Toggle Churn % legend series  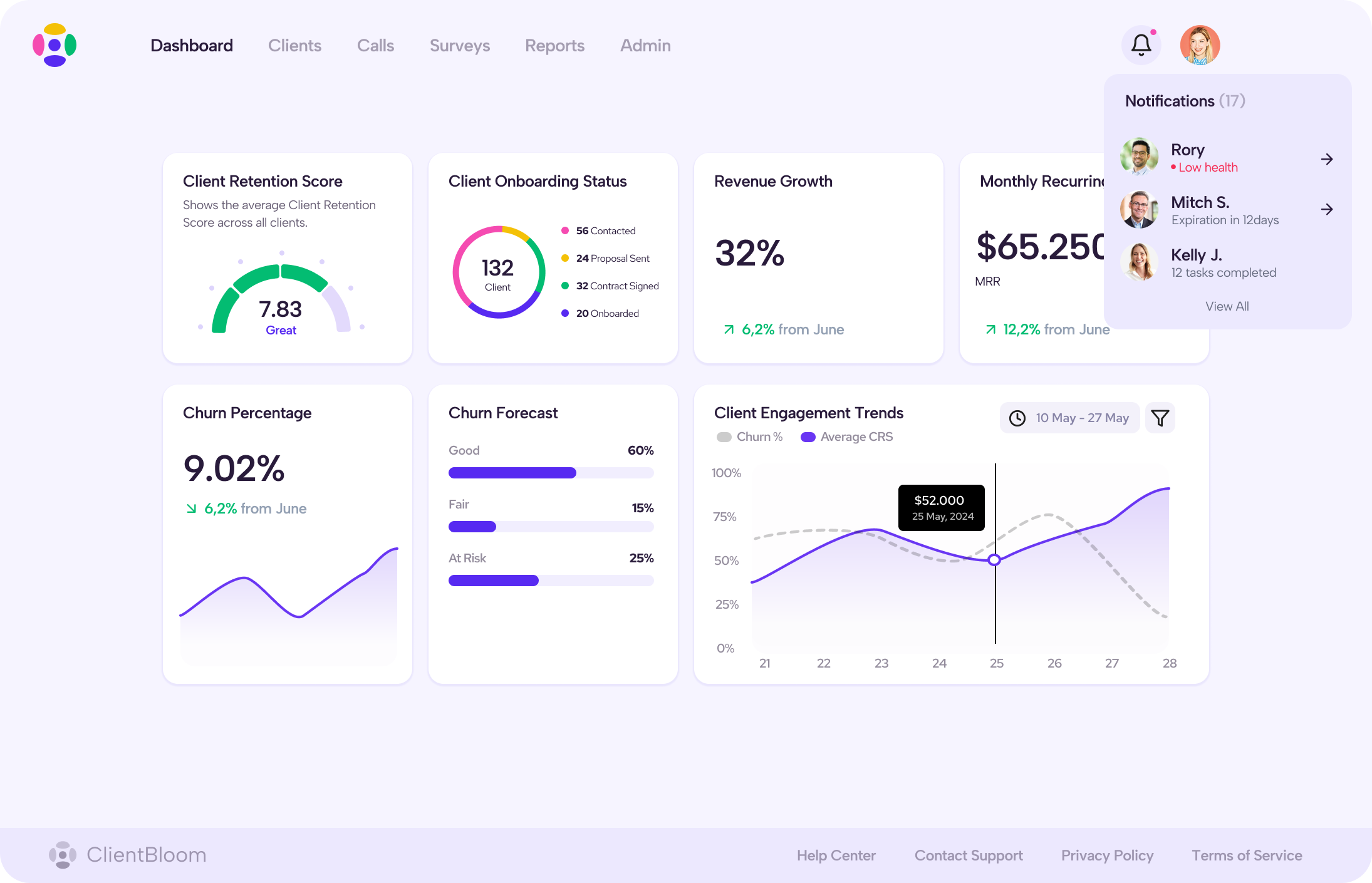coord(749,437)
